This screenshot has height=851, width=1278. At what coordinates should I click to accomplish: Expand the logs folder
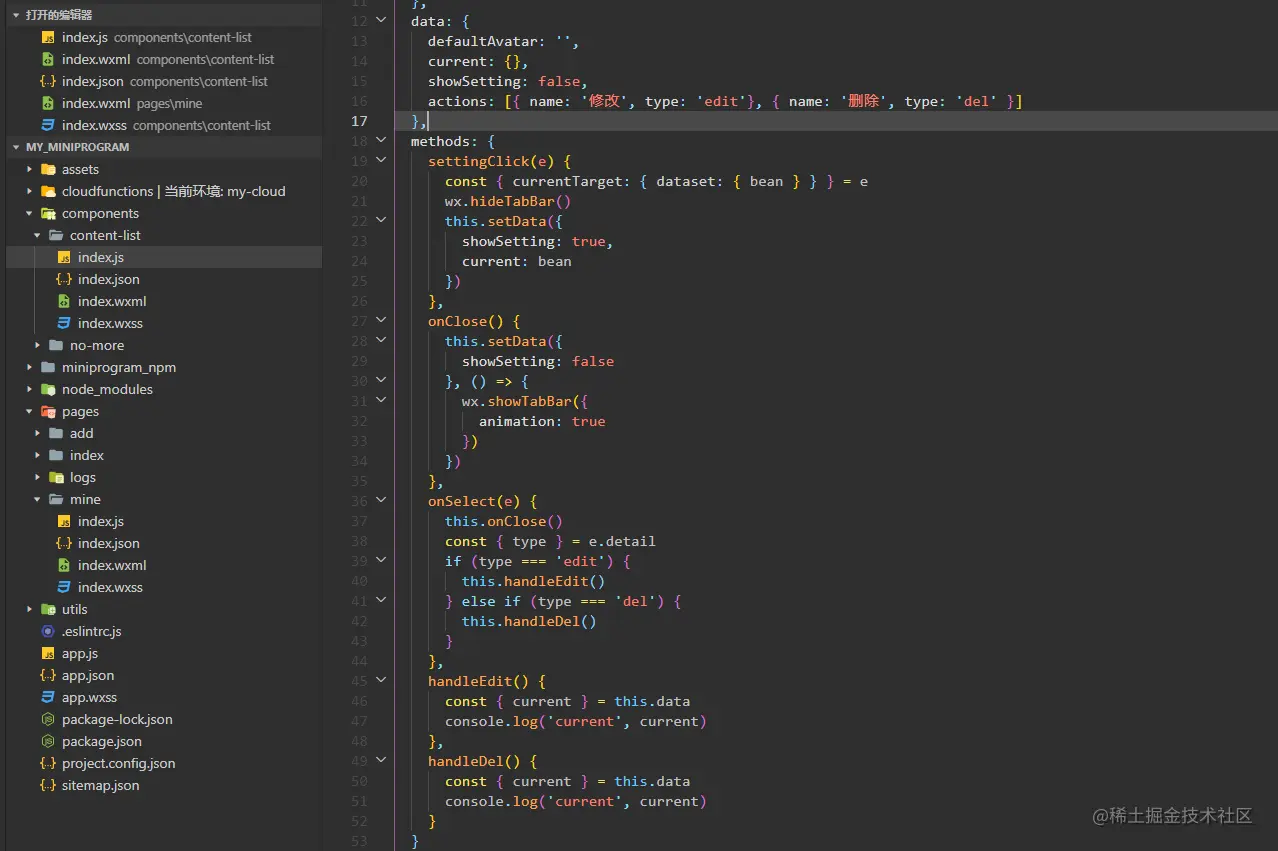coord(38,477)
